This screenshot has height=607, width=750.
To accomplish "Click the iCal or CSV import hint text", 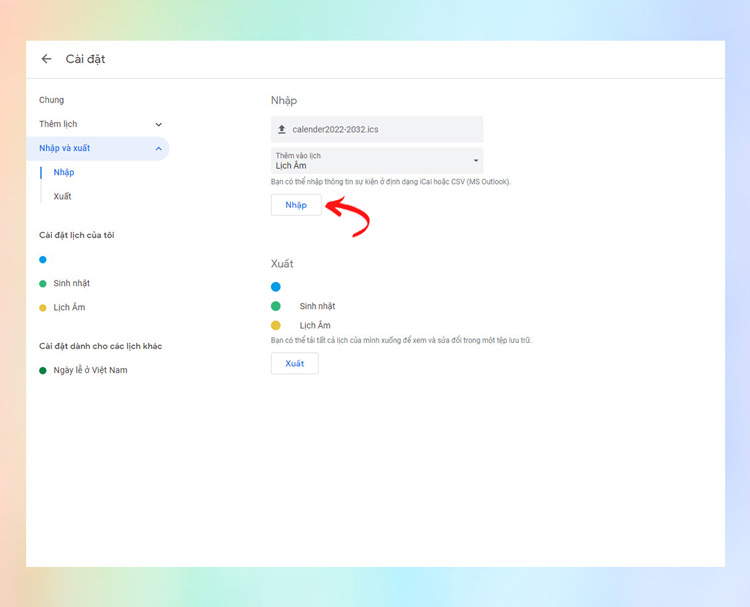I will tap(391, 182).
